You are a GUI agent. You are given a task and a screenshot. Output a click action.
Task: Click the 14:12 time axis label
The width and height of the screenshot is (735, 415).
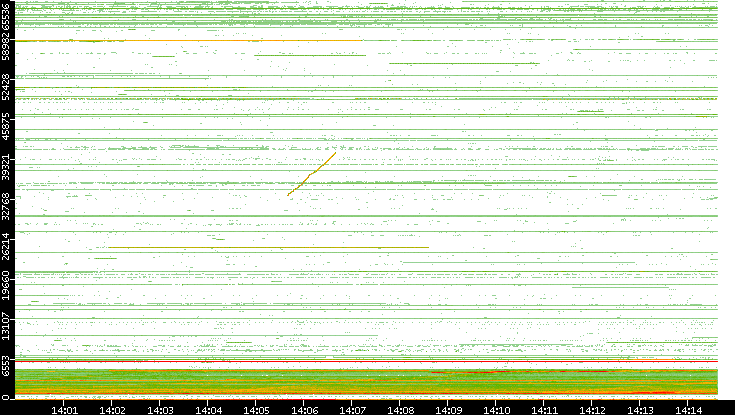pos(593,409)
